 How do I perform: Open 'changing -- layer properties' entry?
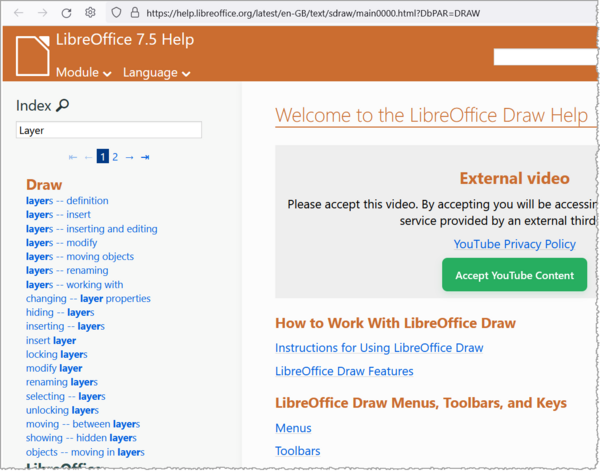[x=88, y=298]
